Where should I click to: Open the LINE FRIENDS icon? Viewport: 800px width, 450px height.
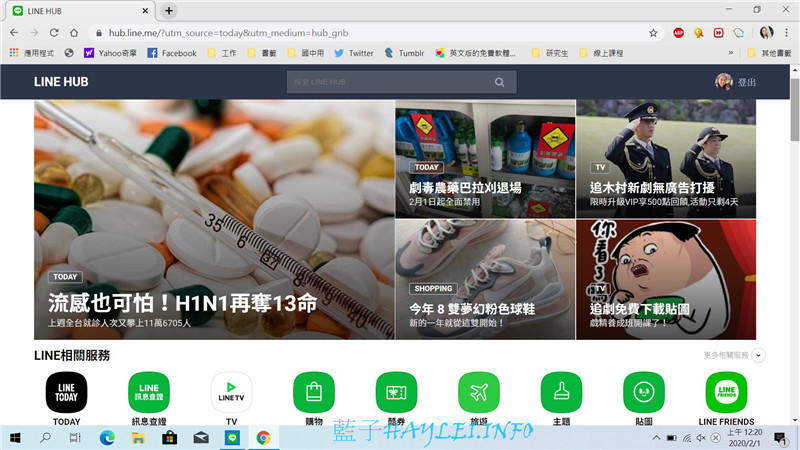pos(726,392)
